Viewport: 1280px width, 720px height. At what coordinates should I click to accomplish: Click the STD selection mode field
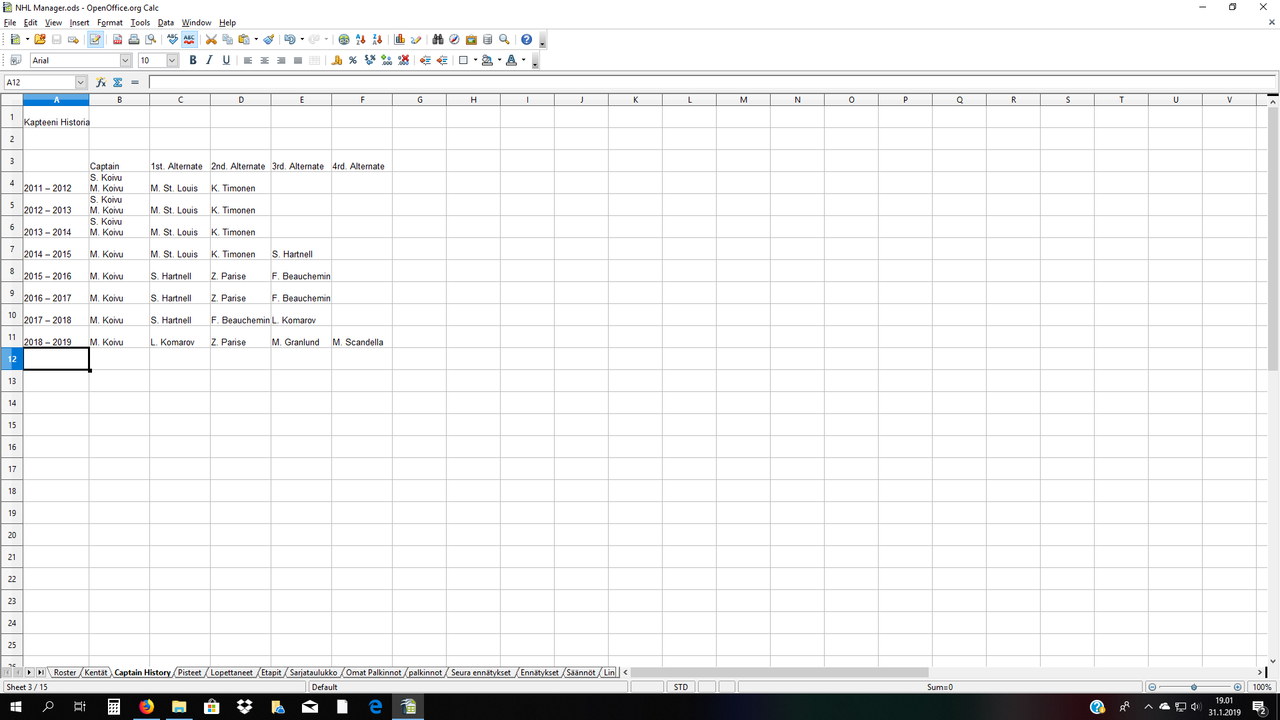click(681, 687)
